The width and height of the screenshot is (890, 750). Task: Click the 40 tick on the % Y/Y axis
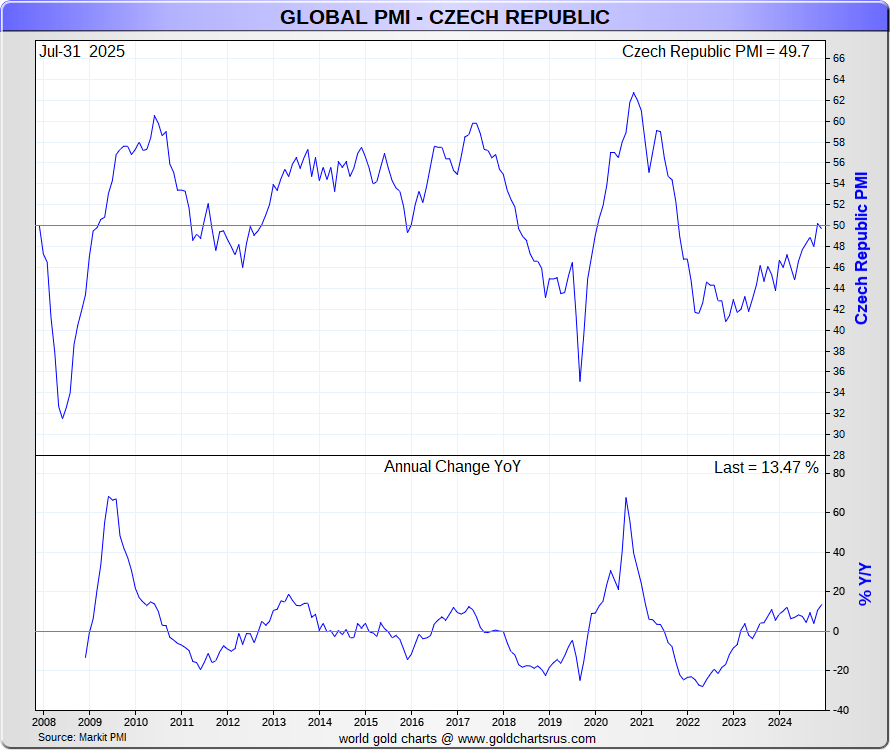(x=839, y=552)
